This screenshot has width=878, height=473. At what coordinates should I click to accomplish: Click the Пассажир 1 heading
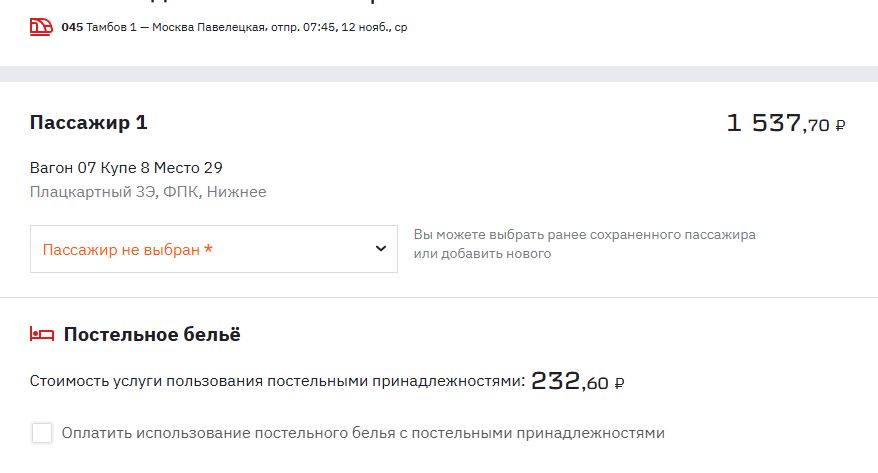pyautogui.click(x=89, y=123)
